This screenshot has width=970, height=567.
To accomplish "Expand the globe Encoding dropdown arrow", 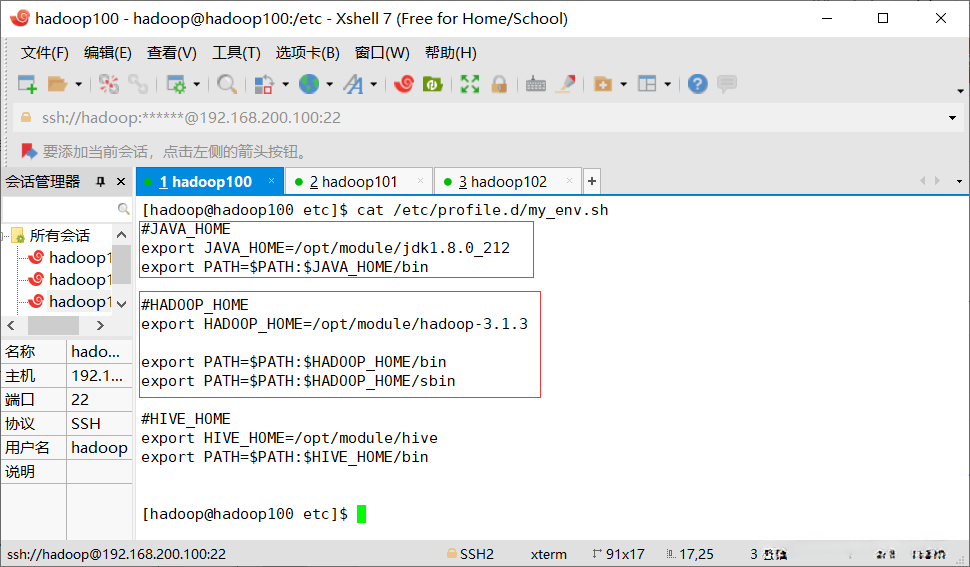I will point(329,84).
